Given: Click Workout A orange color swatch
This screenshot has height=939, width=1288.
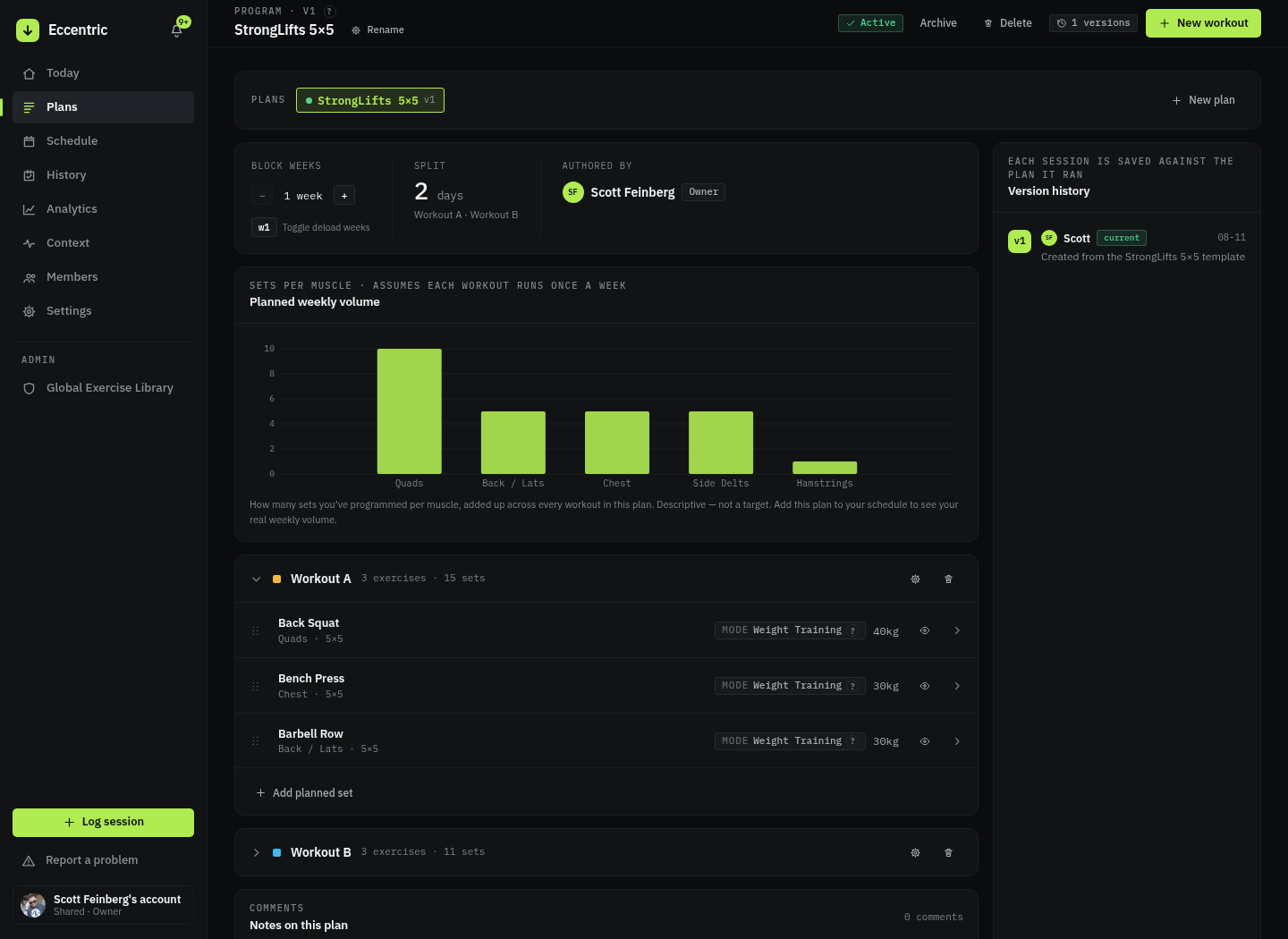Looking at the screenshot, I should (276, 579).
